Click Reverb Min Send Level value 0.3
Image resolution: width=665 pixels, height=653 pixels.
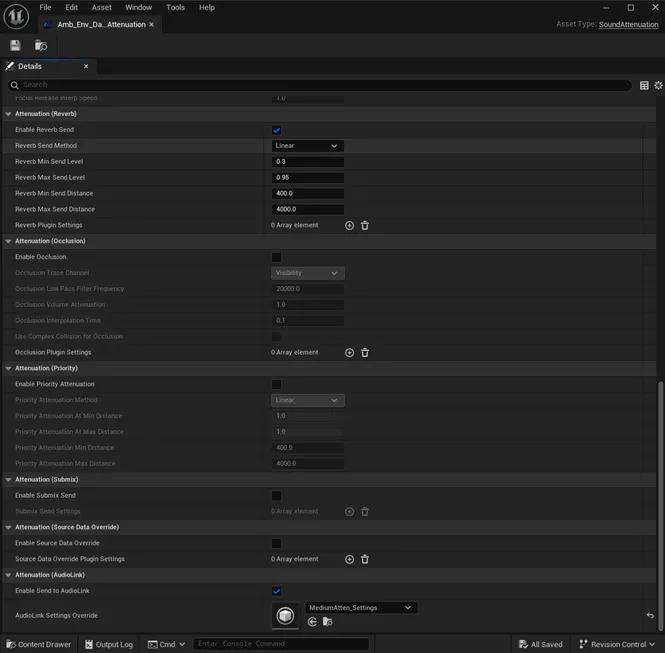307,162
